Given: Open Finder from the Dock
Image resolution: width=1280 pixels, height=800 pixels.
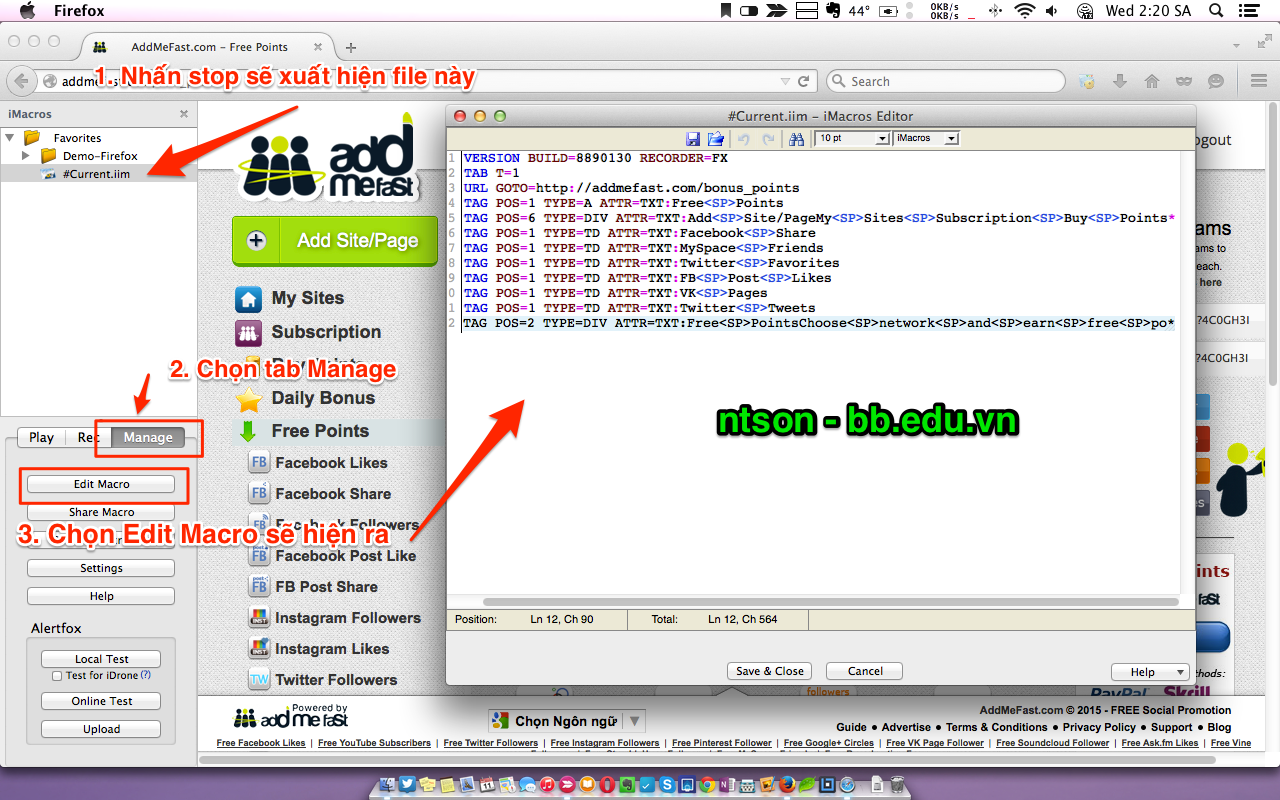Looking at the screenshot, I should click(x=387, y=785).
